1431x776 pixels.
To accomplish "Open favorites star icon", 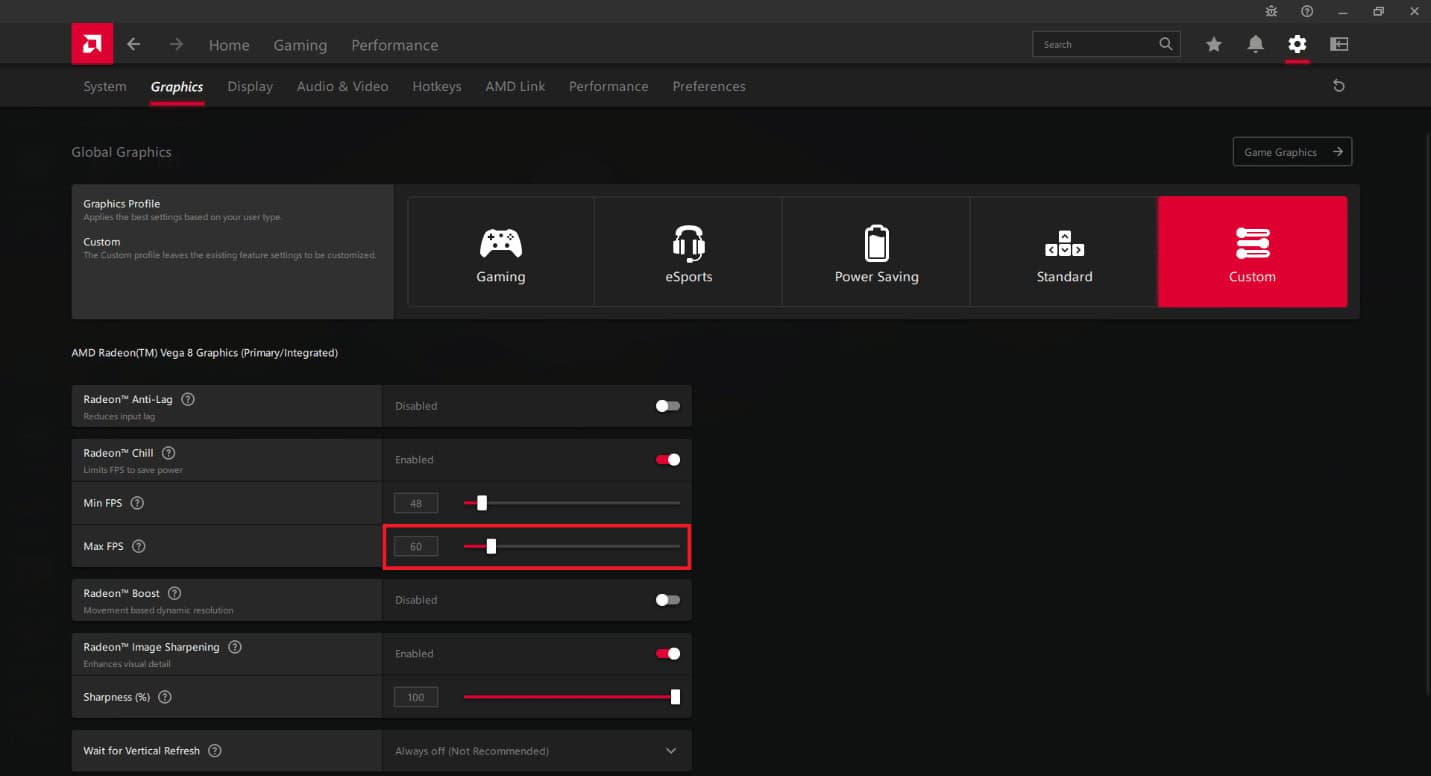I will point(1214,44).
